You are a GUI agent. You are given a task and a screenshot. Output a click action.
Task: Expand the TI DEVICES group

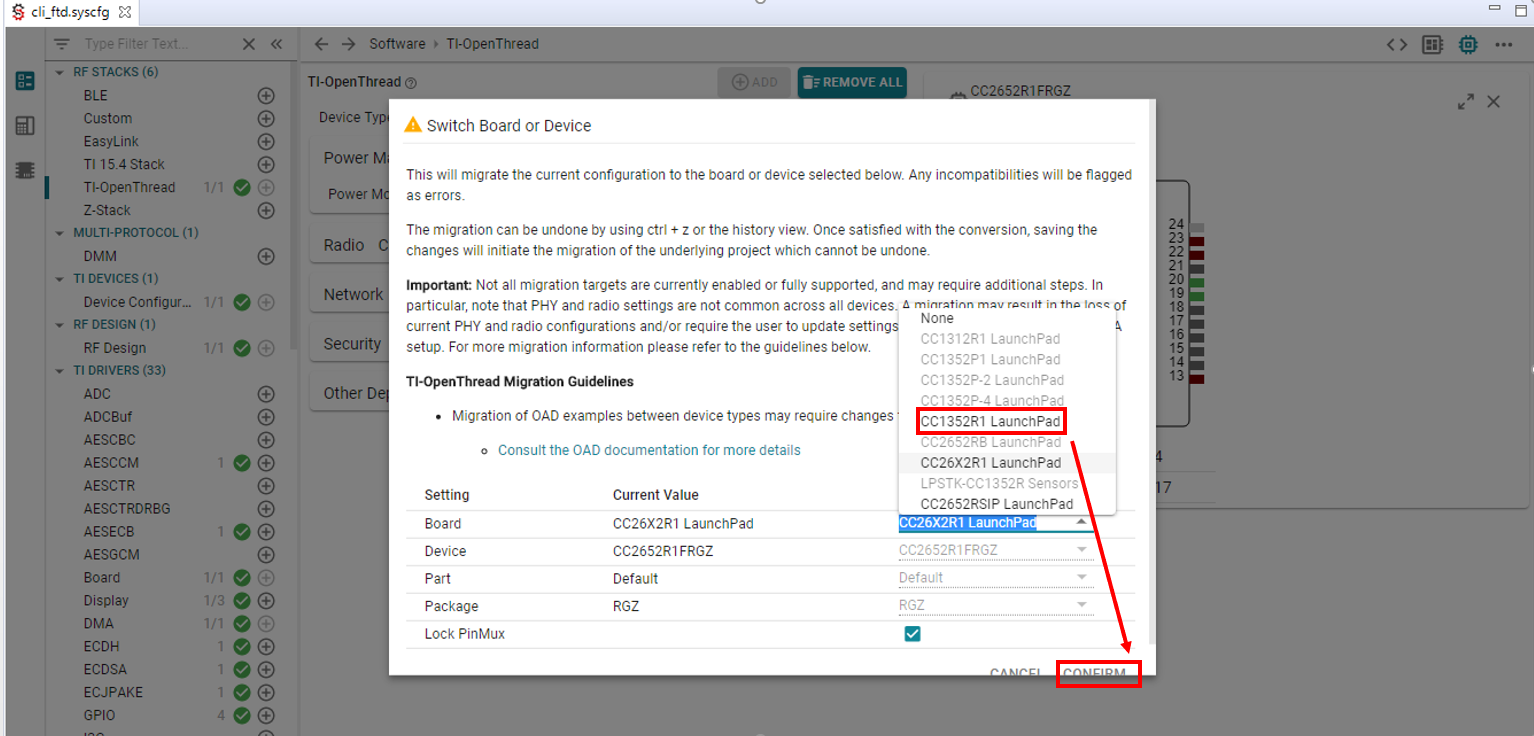58,278
